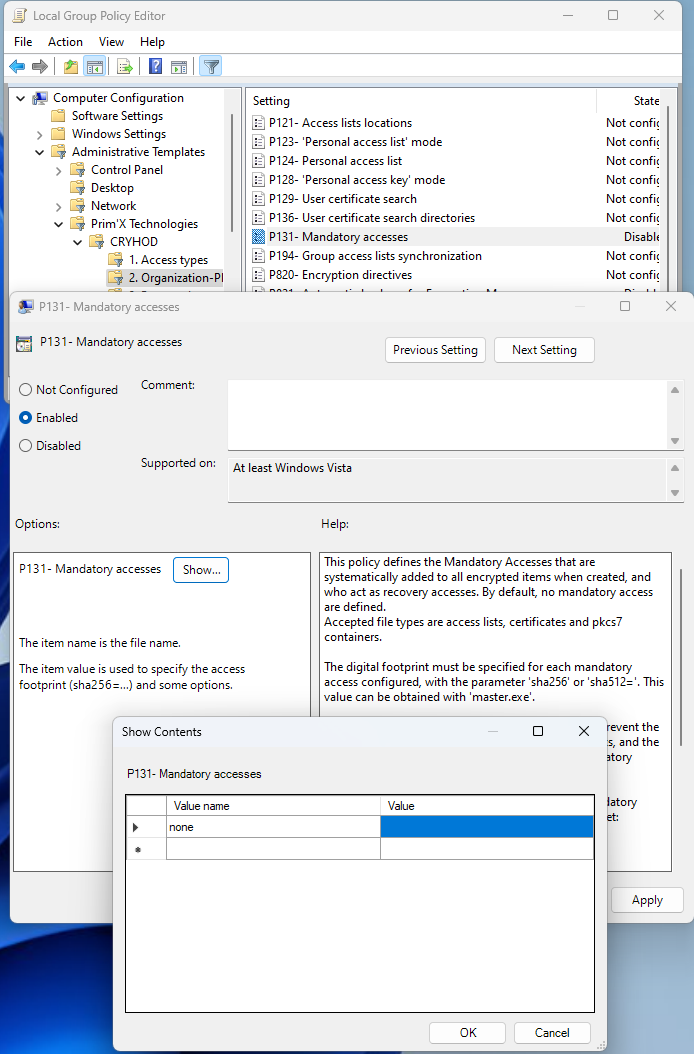Click the Back arrow toolbar icon
This screenshot has width=694, height=1054.
pos(17,67)
